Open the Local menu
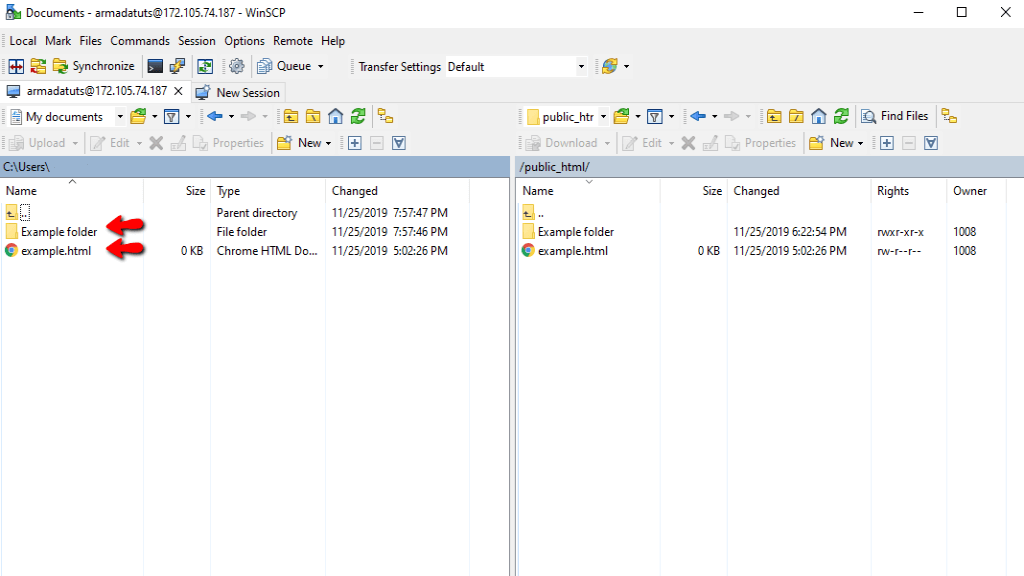 (x=23, y=40)
